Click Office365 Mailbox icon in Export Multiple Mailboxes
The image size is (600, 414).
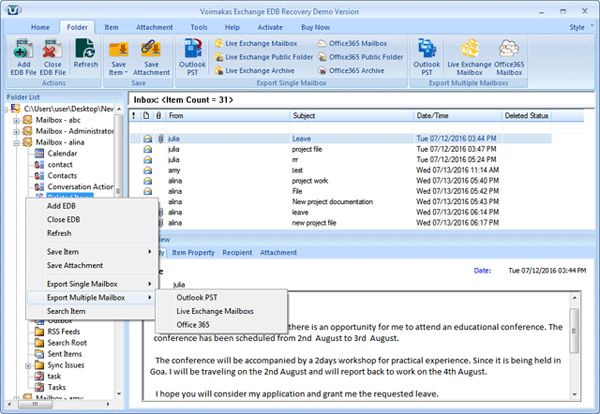[x=509, y=53]
